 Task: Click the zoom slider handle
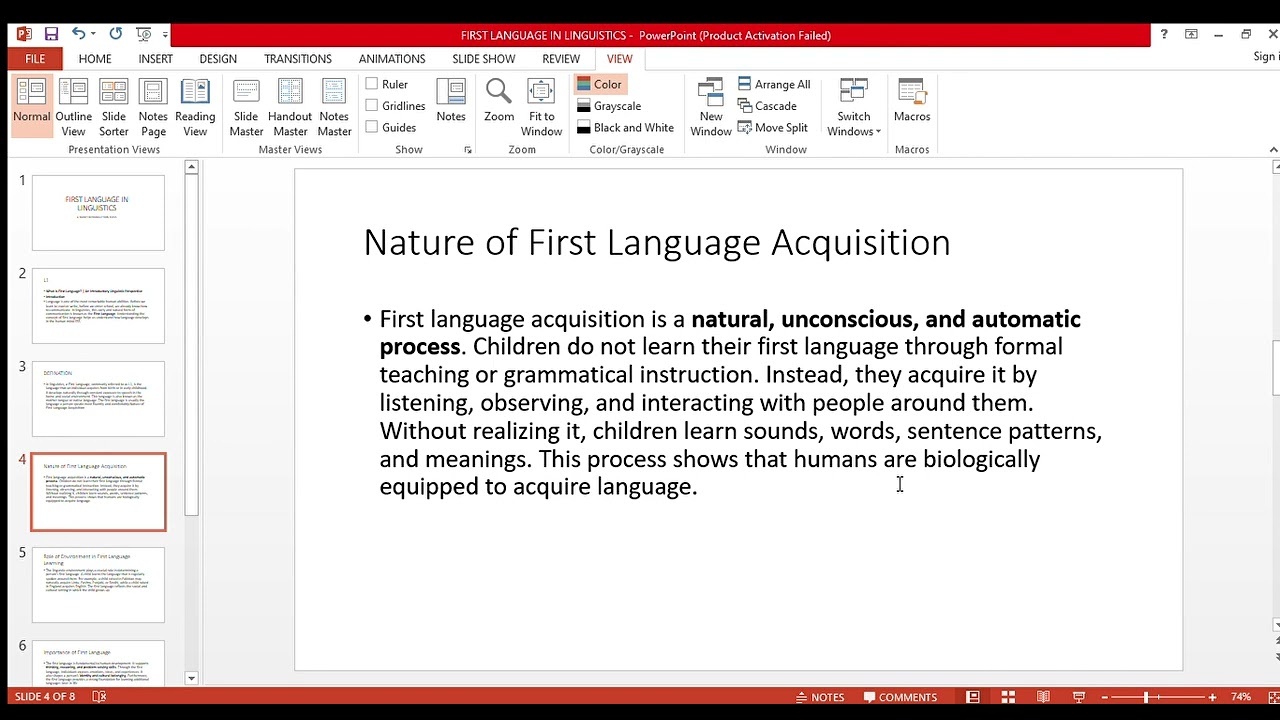point(1146,697)
